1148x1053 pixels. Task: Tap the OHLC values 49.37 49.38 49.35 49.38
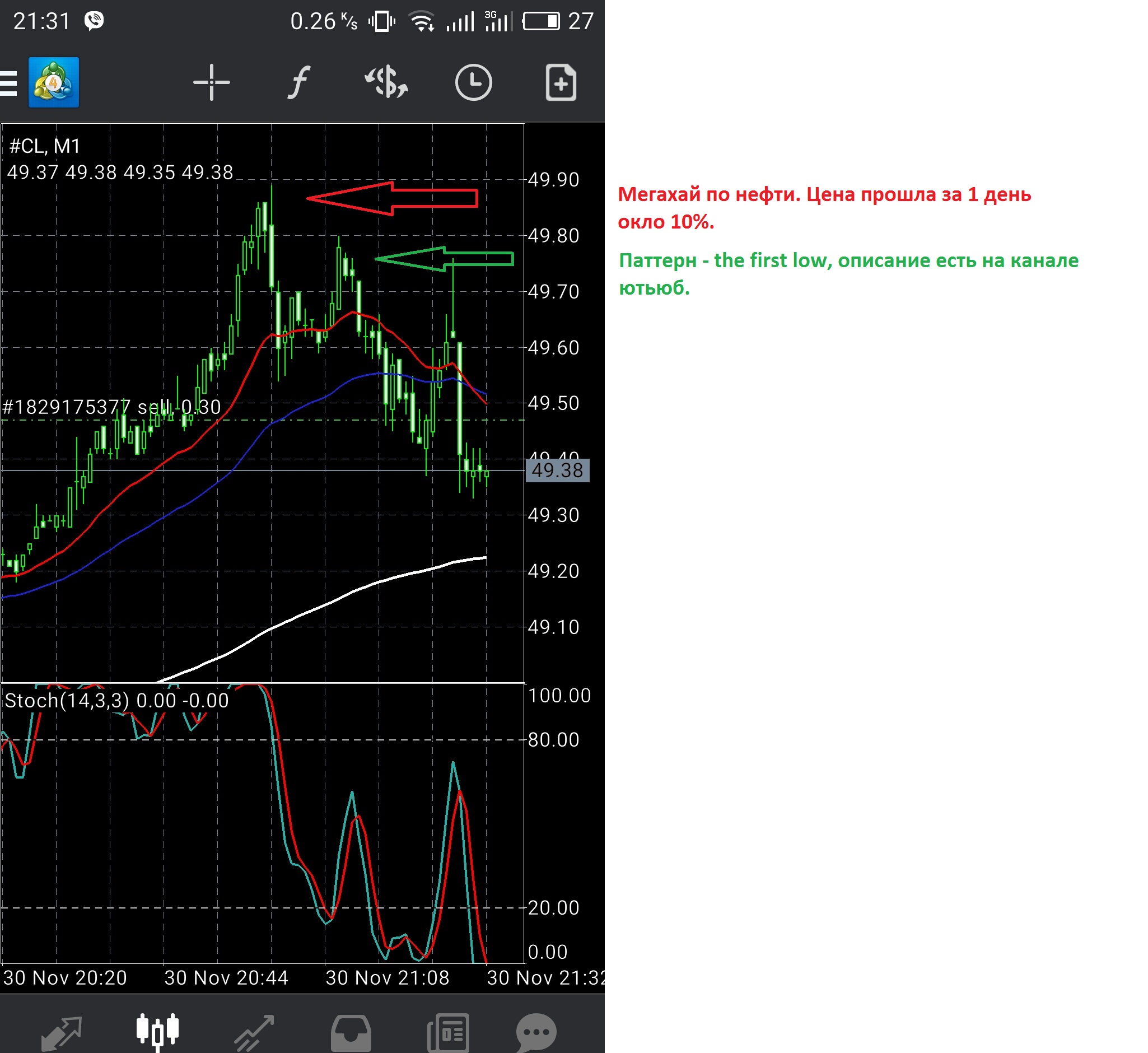(x=120, y=173)
